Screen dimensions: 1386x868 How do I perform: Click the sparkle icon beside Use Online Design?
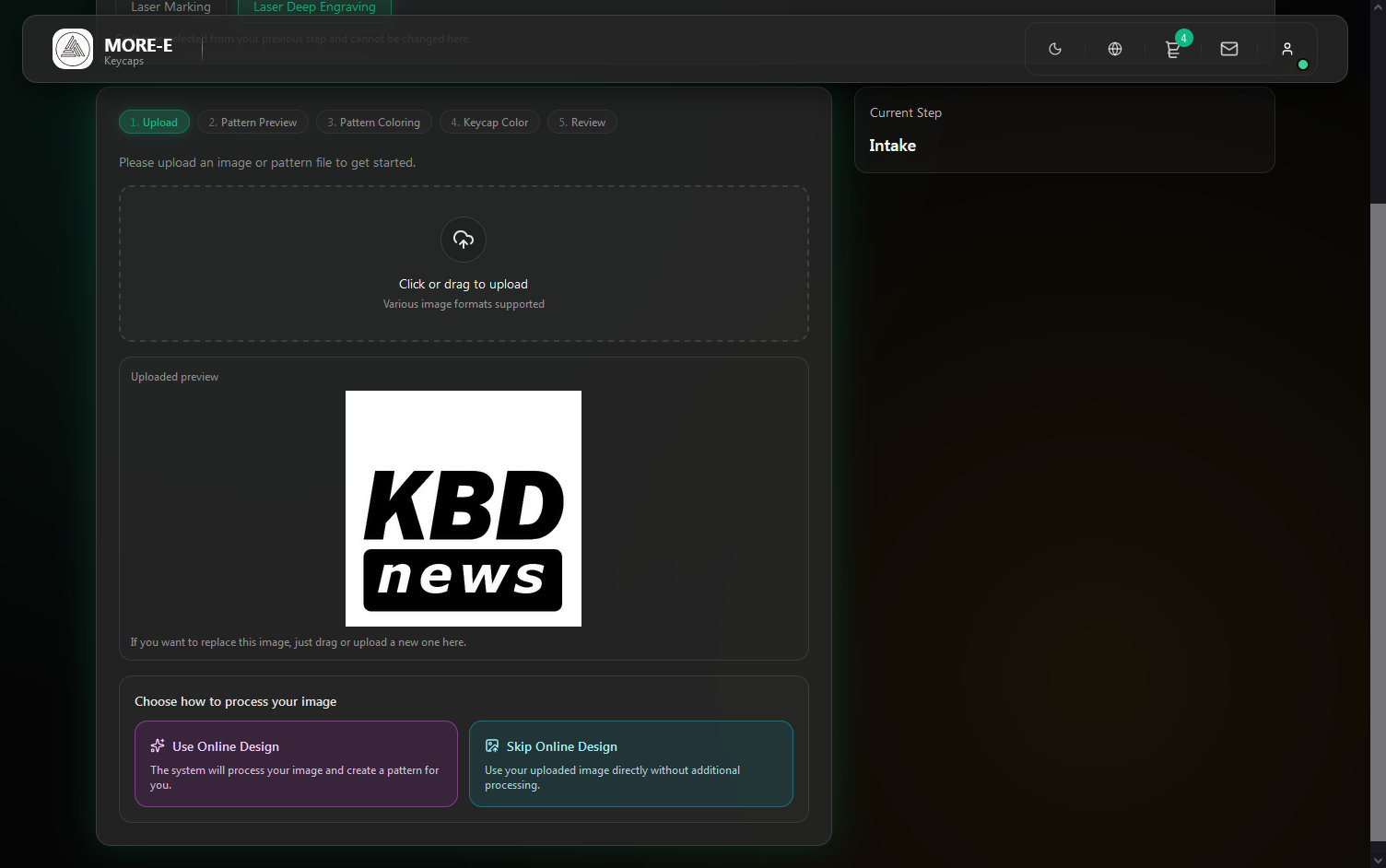[x=158, y=745]
